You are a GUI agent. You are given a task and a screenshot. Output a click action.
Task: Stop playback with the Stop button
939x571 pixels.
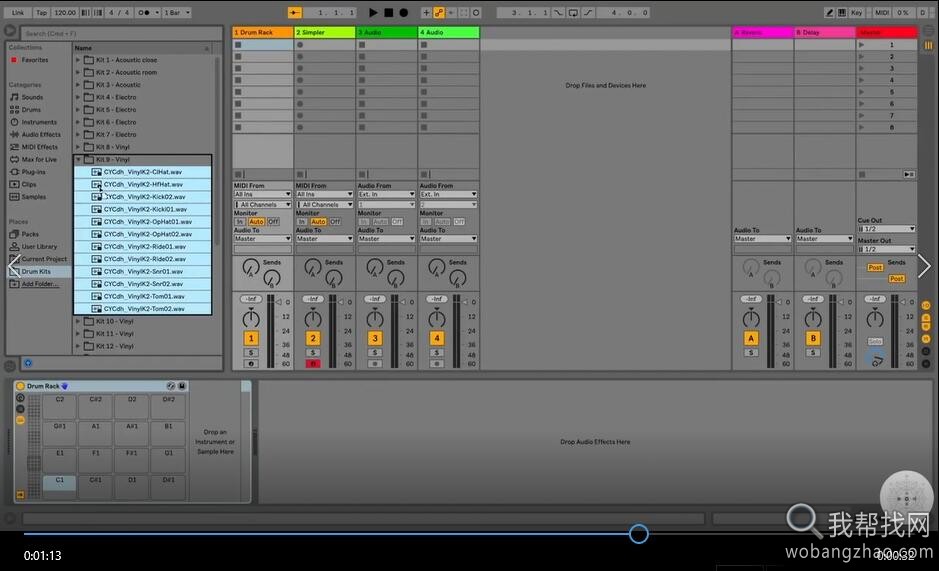388,12
